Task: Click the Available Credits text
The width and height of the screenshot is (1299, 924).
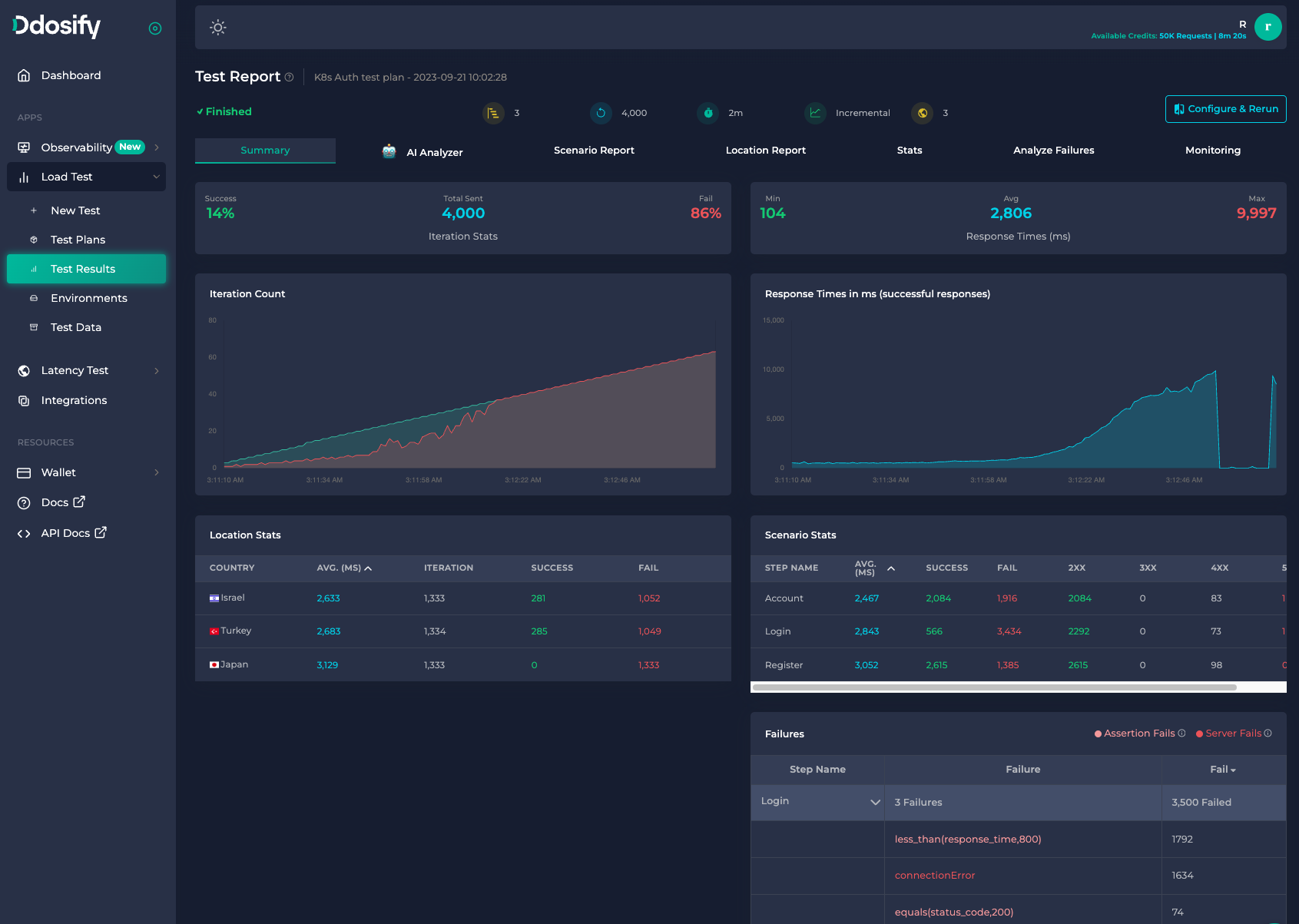Action: (x=1168, y=36)
